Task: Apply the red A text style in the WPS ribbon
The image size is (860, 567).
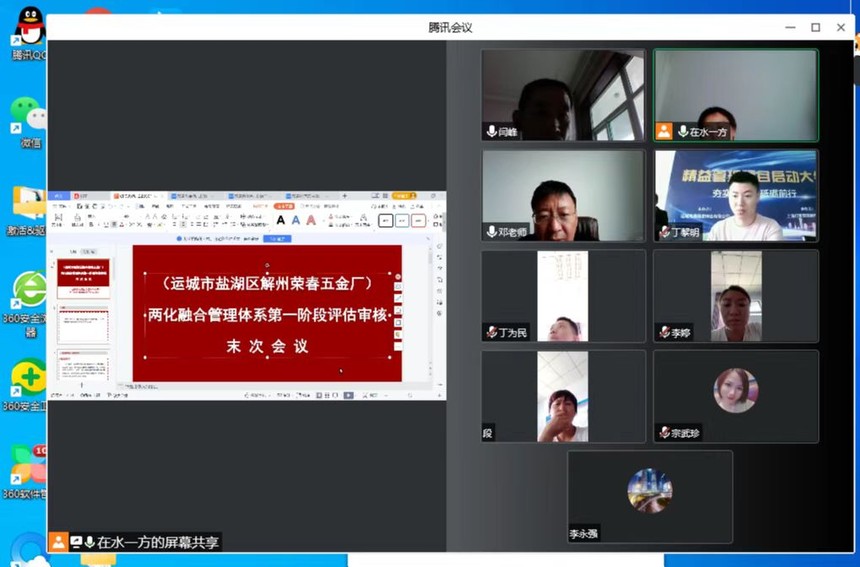Action: pyautogui.click(x=311, y=220)
